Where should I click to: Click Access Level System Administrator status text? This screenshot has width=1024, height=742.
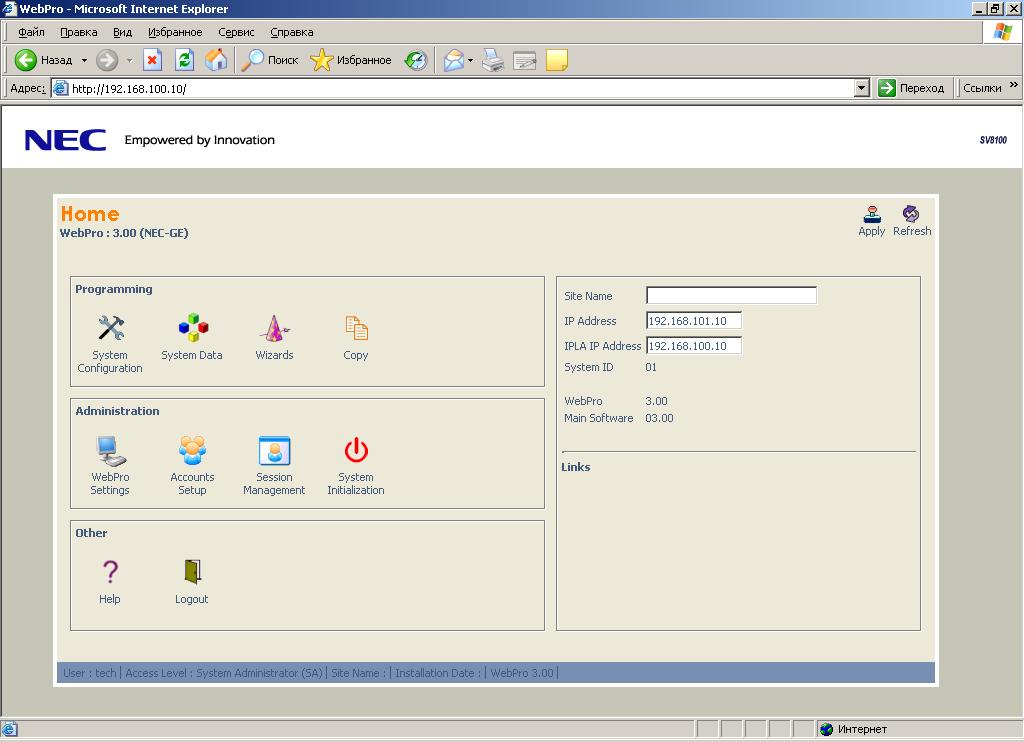point(224,673)
